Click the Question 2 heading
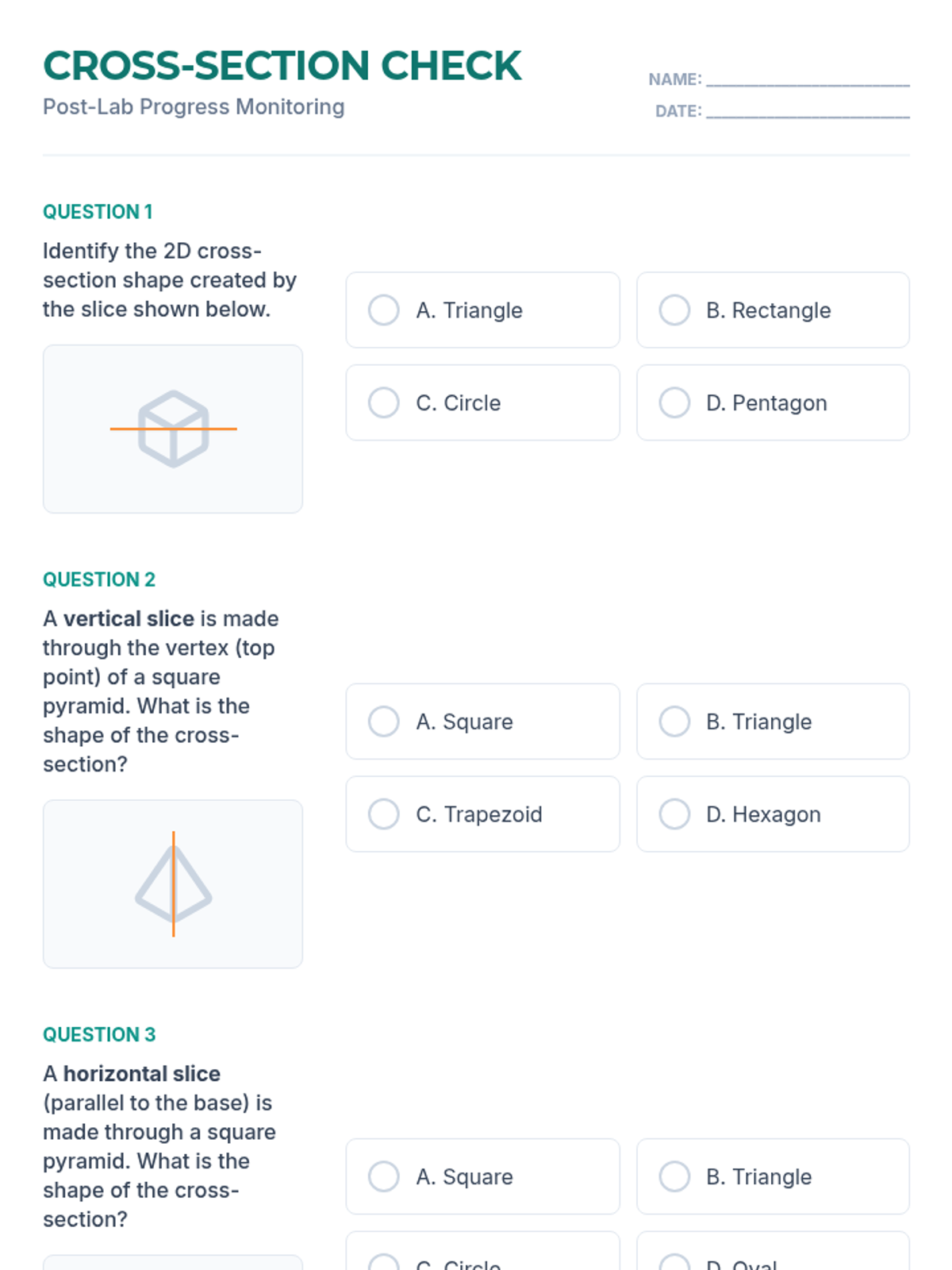The width and height of the screenshot is (952, 1270). [x=99, y=579]
